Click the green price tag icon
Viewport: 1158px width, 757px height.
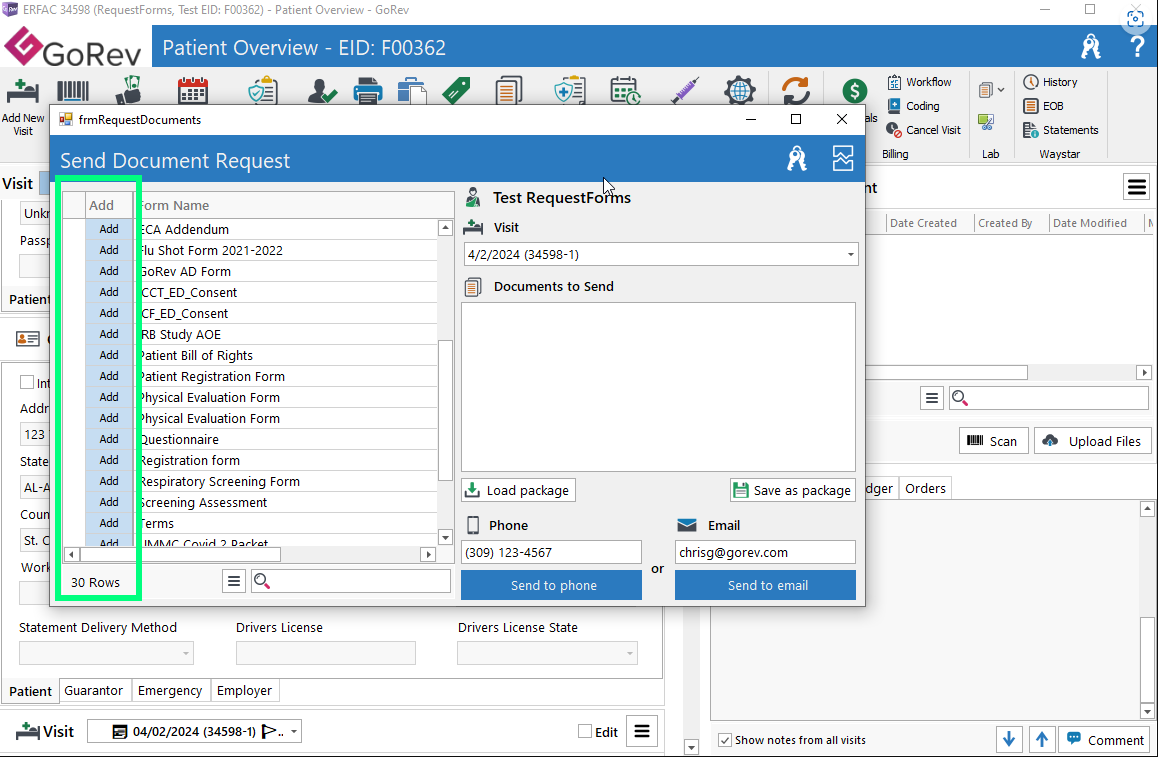click(456, 91)
